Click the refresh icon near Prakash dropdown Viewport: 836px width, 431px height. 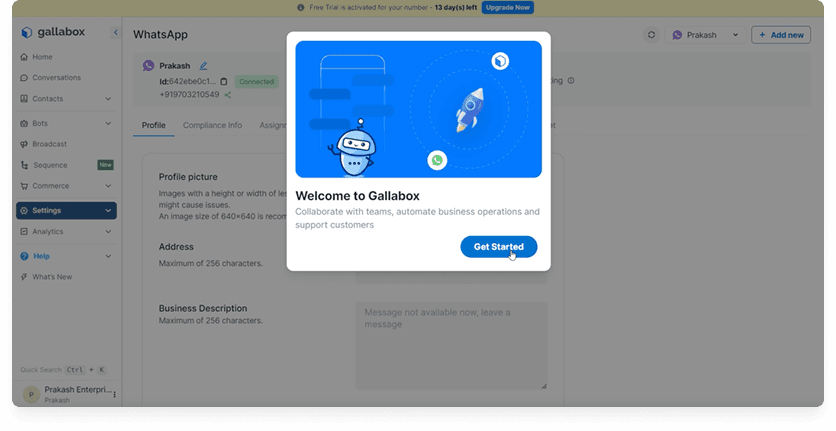(651, 35)
